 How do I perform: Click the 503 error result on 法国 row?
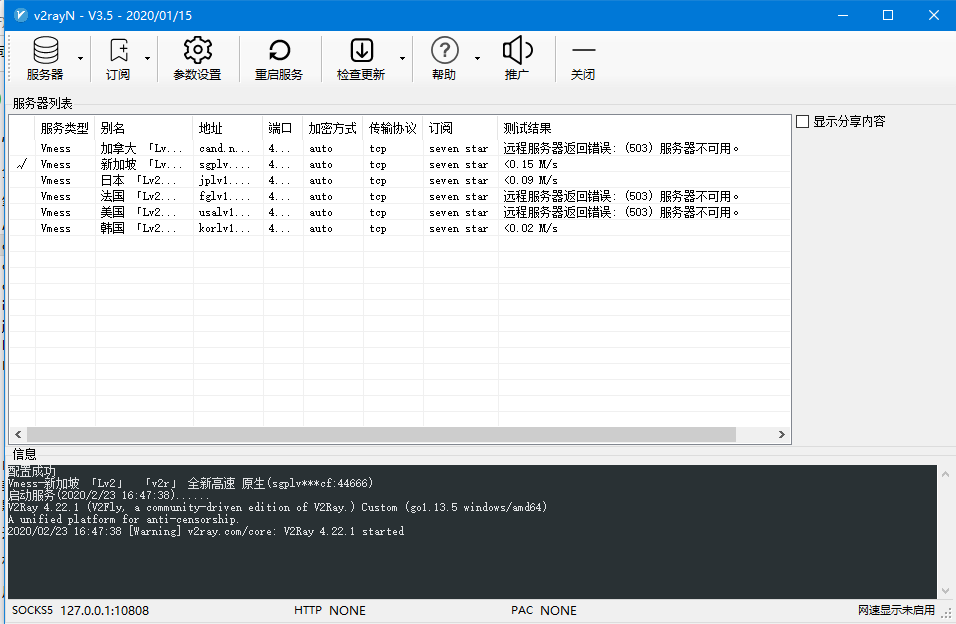point(621,196)
